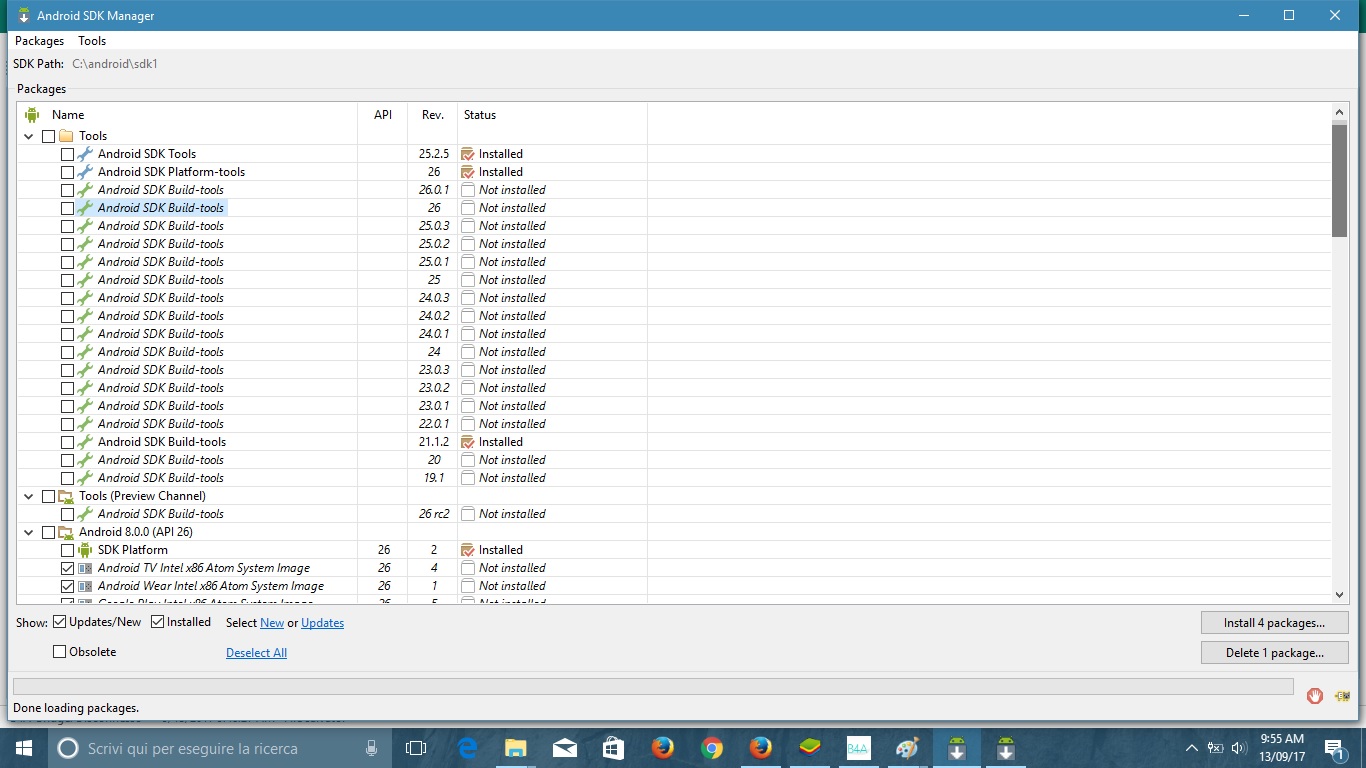1366x768 pixels.
Task: Open the SDK Manager log icon
Action: (x=1343, y=696)
